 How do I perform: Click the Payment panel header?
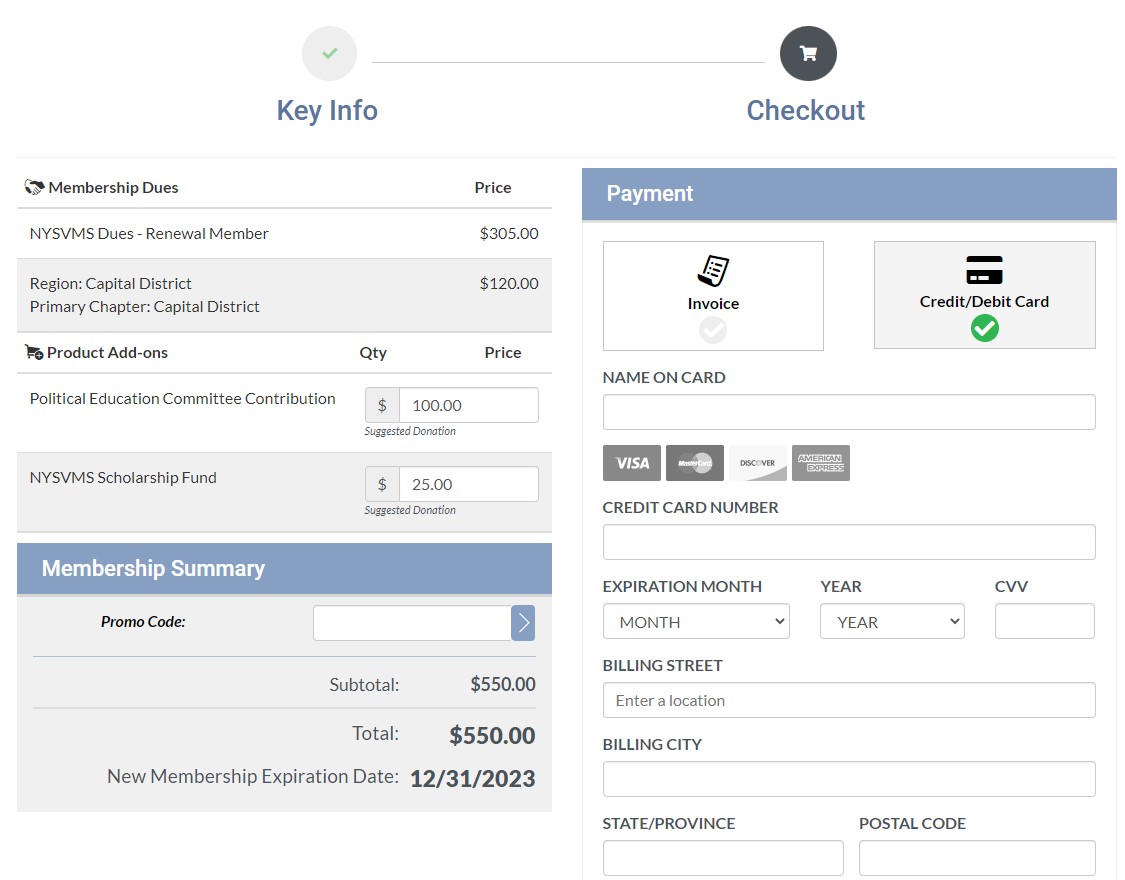click(x=849, y=194)
